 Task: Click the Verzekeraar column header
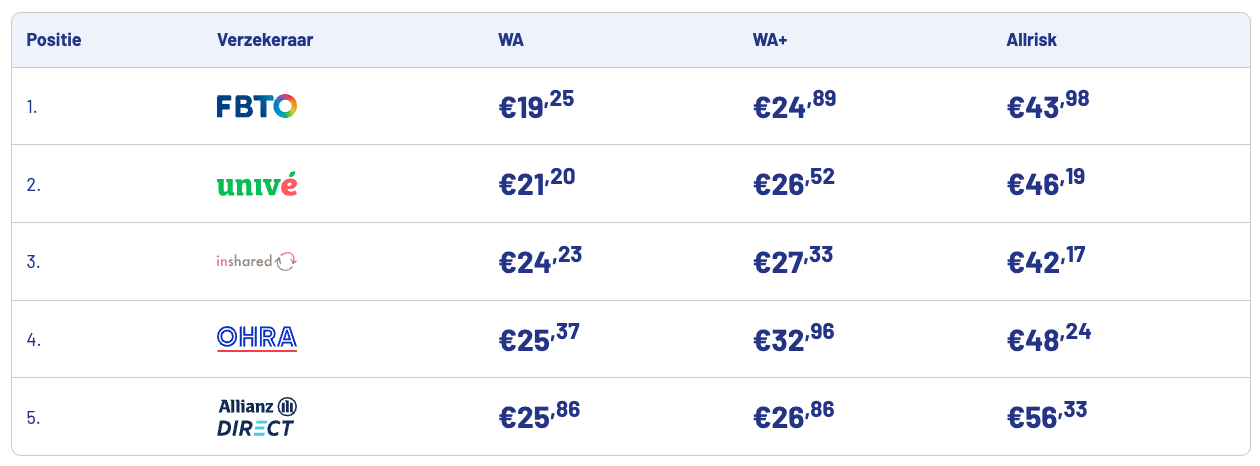(265, 40)
